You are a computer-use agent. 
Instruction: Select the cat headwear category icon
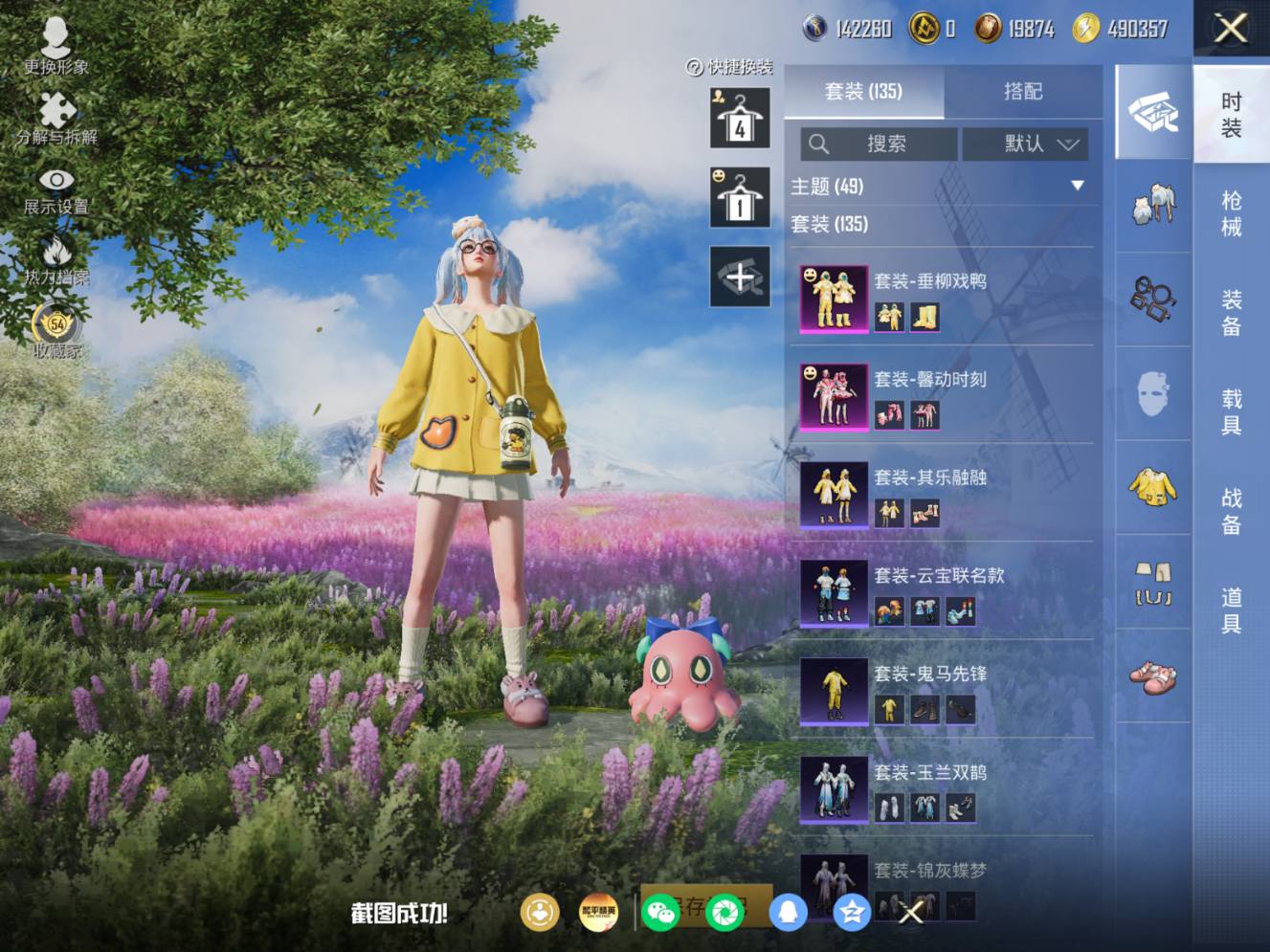coord(1153,206)
